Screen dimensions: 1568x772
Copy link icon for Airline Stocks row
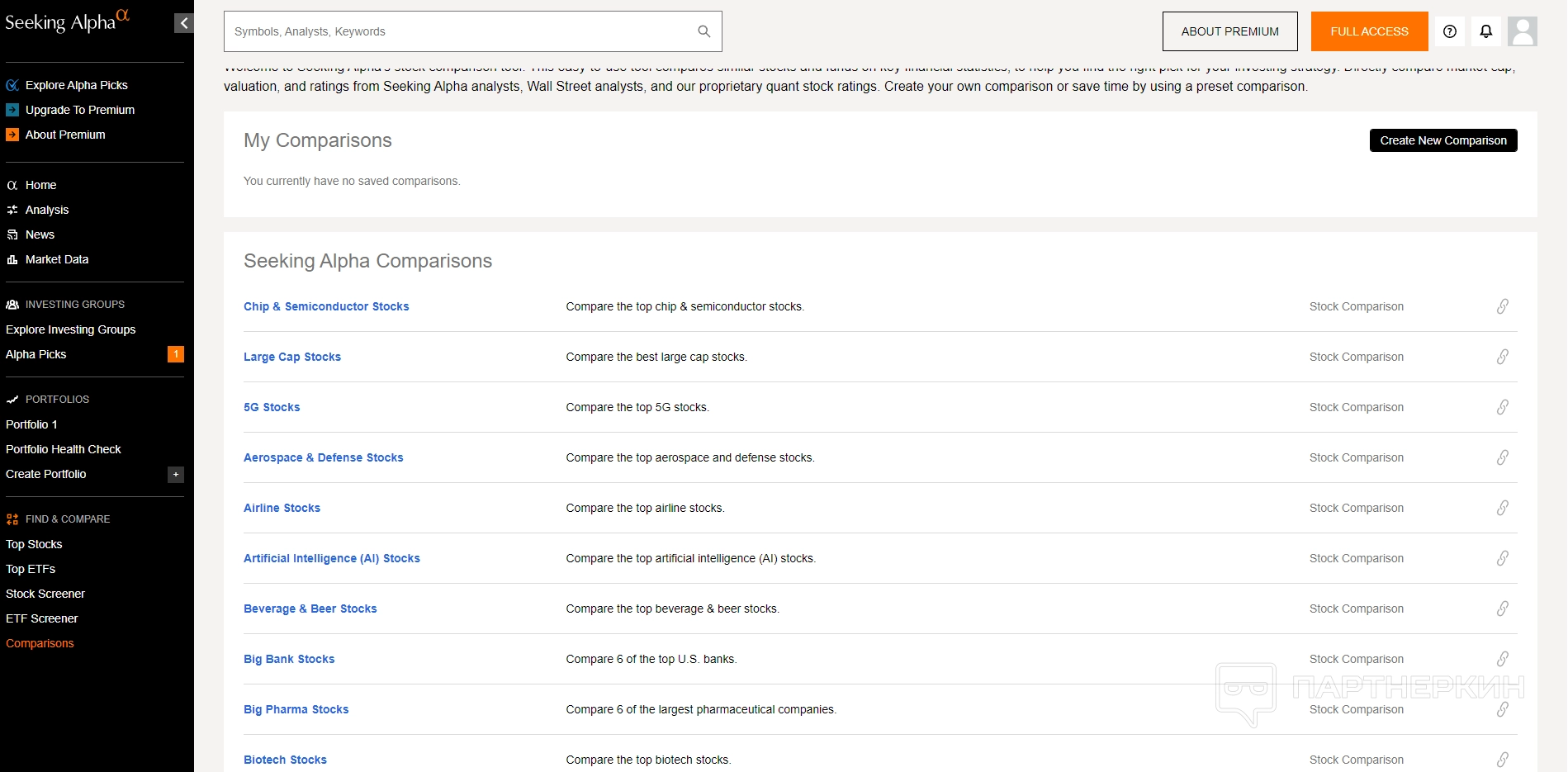coord(1502,508)
